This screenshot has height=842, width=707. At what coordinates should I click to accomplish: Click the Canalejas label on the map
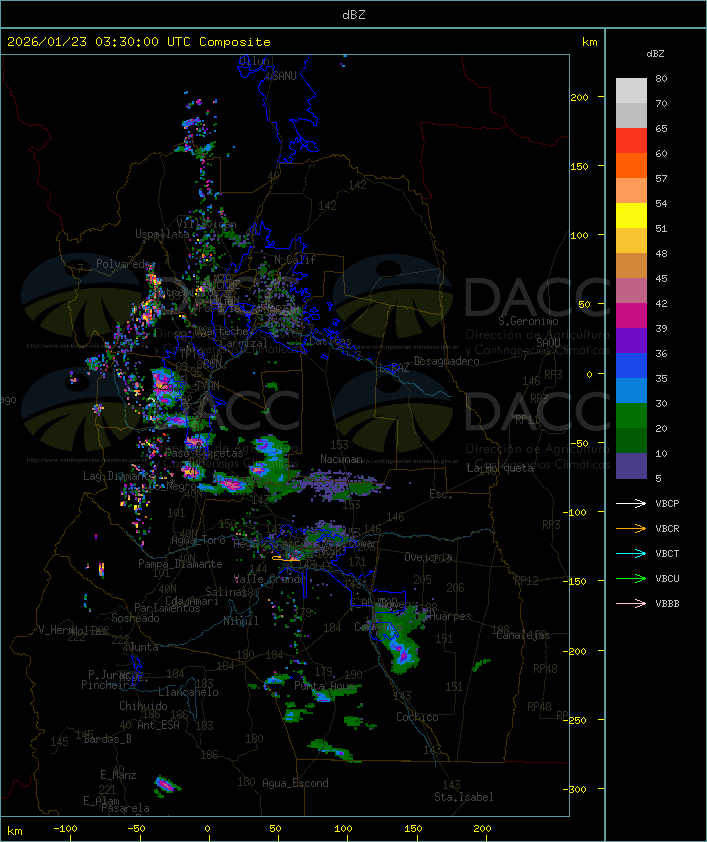(523, 635)
